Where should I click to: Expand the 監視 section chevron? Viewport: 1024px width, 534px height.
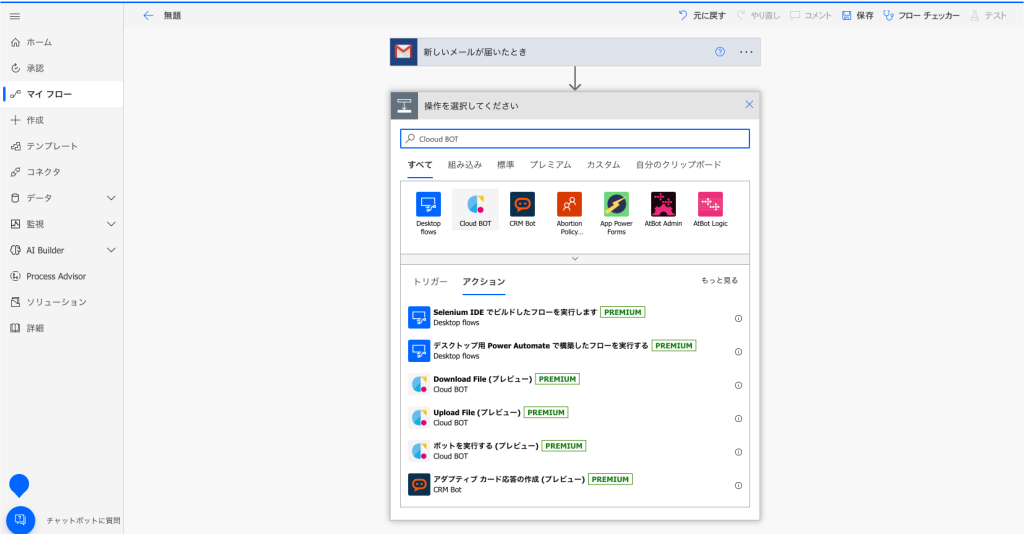pyautogui.click(x=111, y=224)
